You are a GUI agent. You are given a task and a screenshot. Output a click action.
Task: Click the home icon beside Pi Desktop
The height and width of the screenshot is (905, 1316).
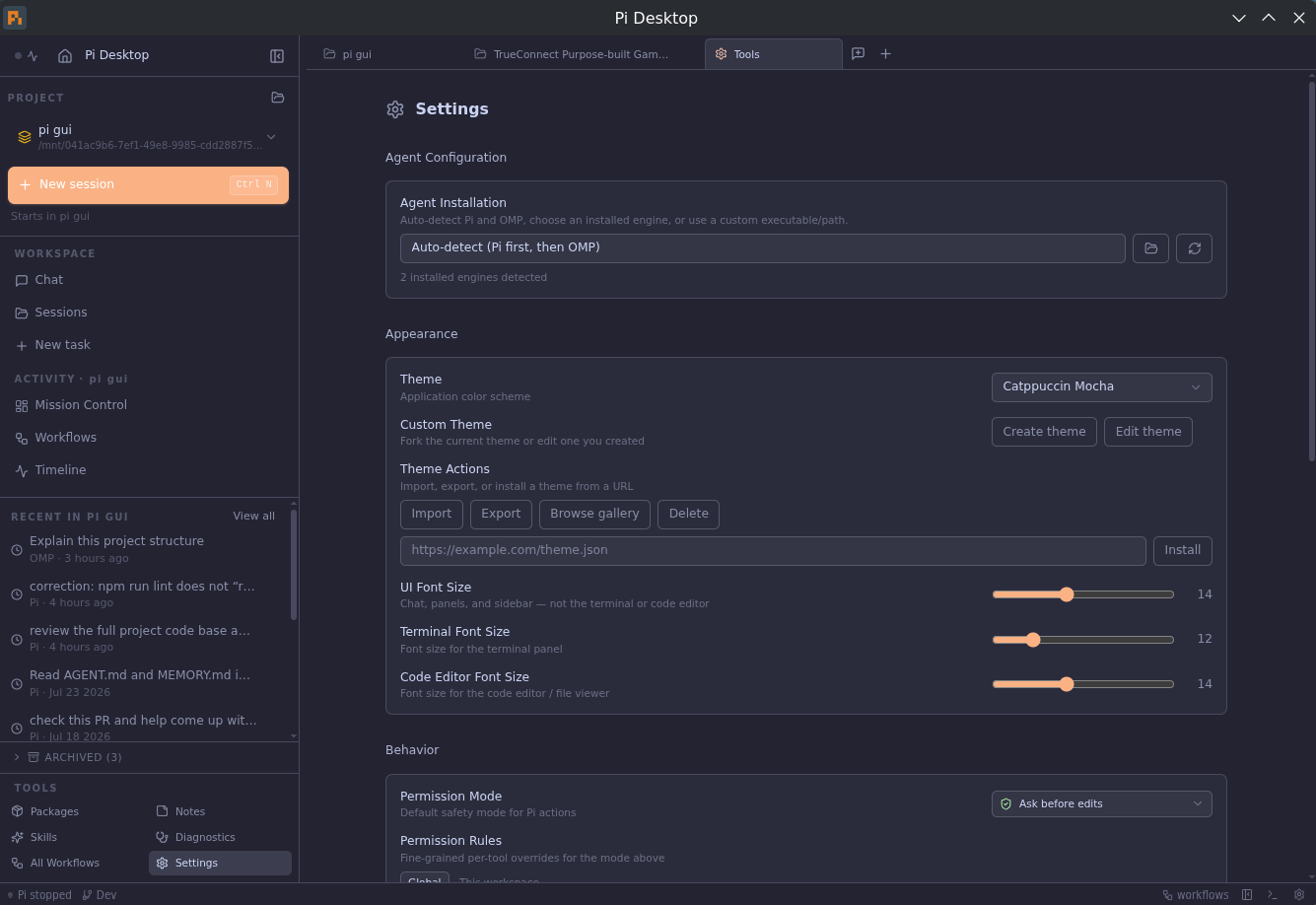coord(65,56)
